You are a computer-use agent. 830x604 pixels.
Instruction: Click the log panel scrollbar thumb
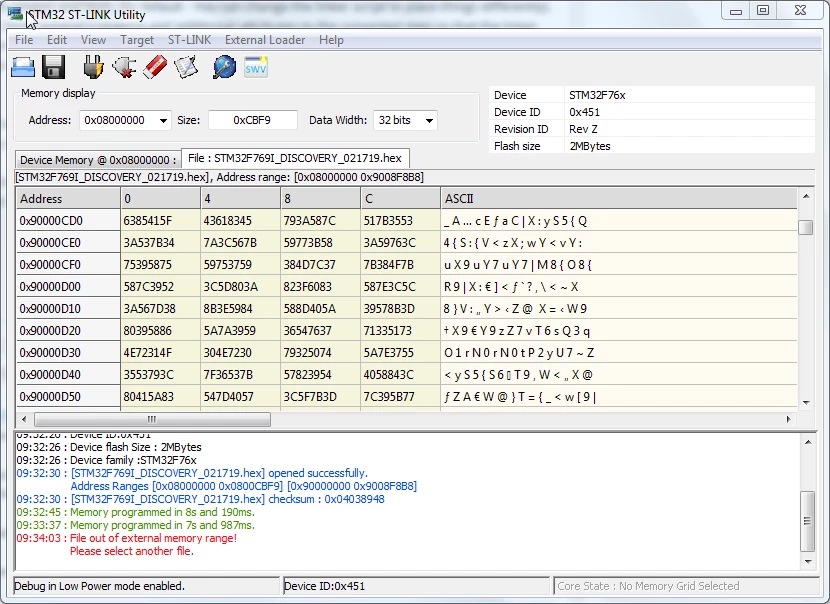point(807,521)
